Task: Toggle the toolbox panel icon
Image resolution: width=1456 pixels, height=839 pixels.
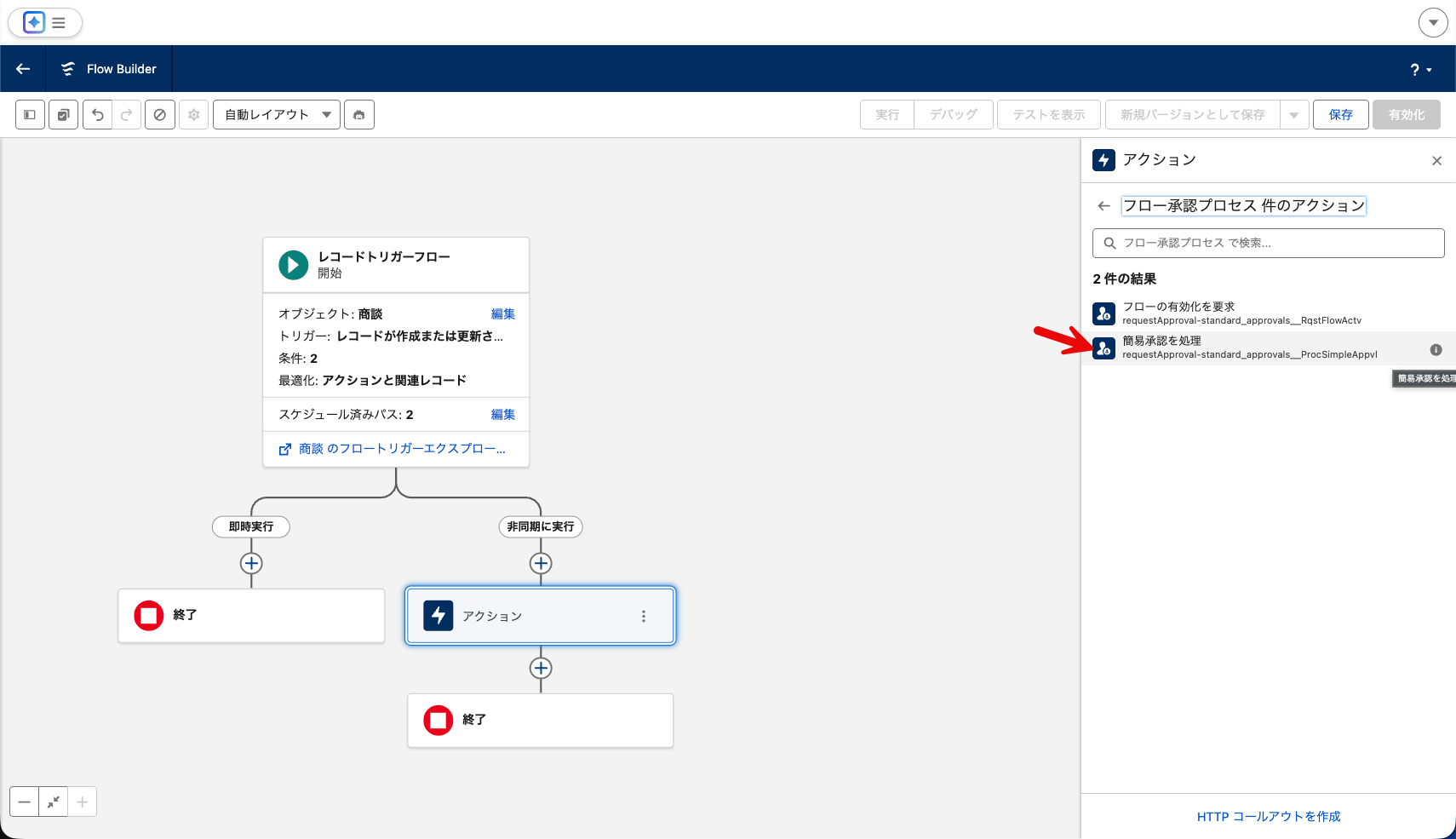Action: tap(30, 114)
